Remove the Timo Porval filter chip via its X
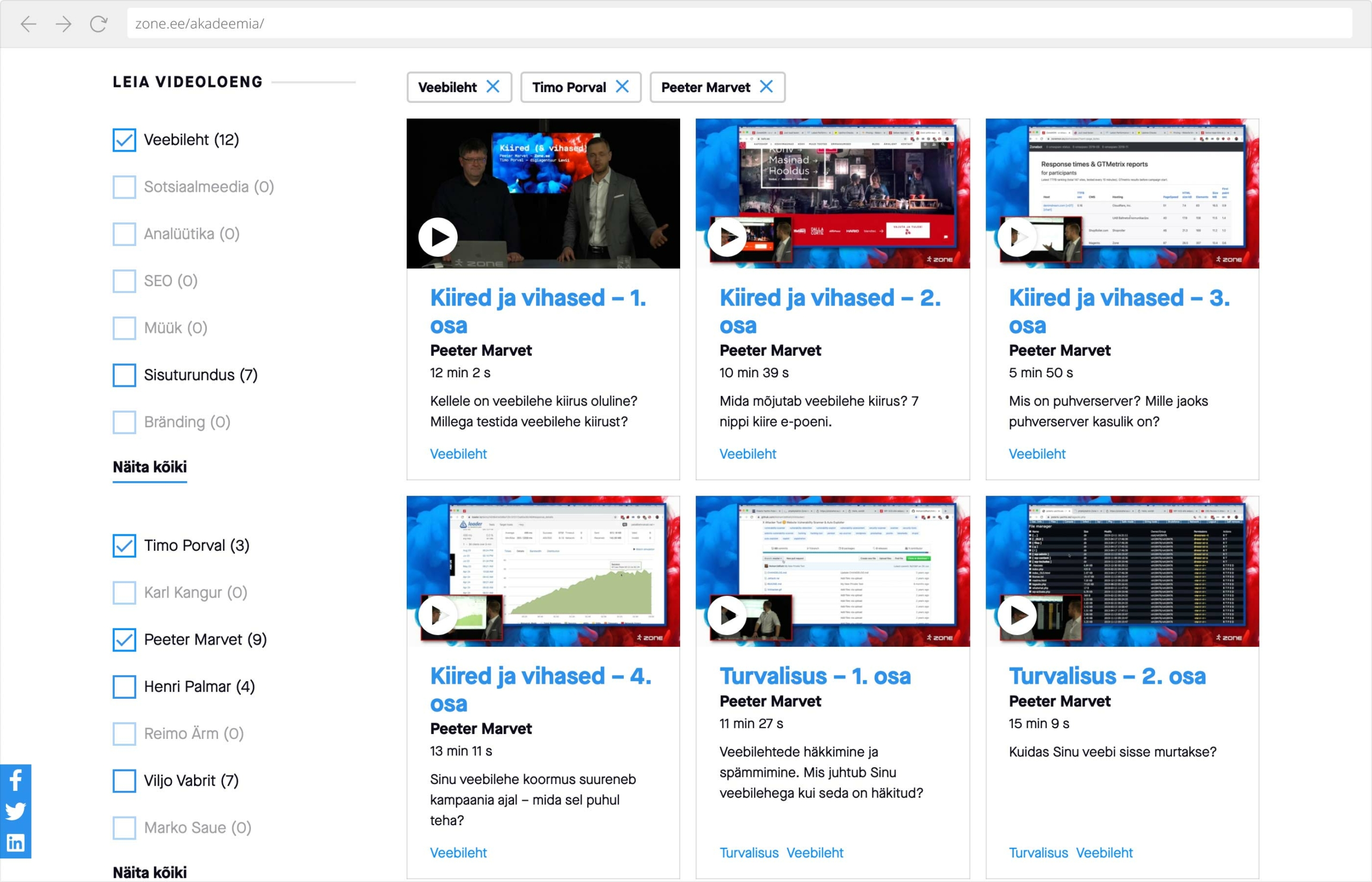This screenshot has width=1372, height=882. coord(622,86)
